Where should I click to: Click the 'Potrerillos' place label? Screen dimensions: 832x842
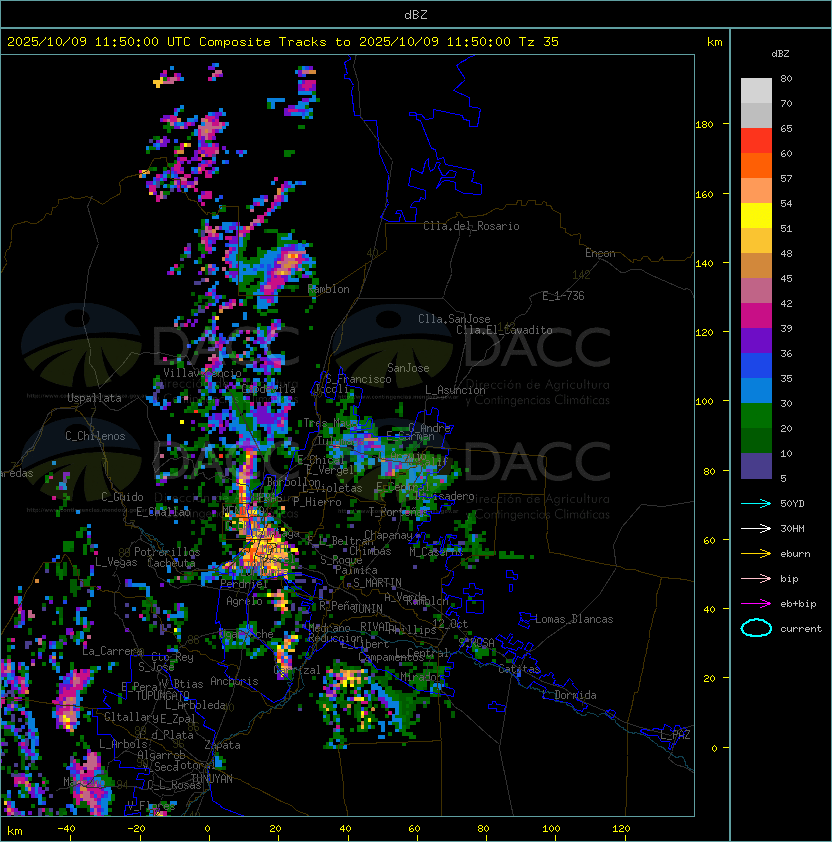coord(167,552)
